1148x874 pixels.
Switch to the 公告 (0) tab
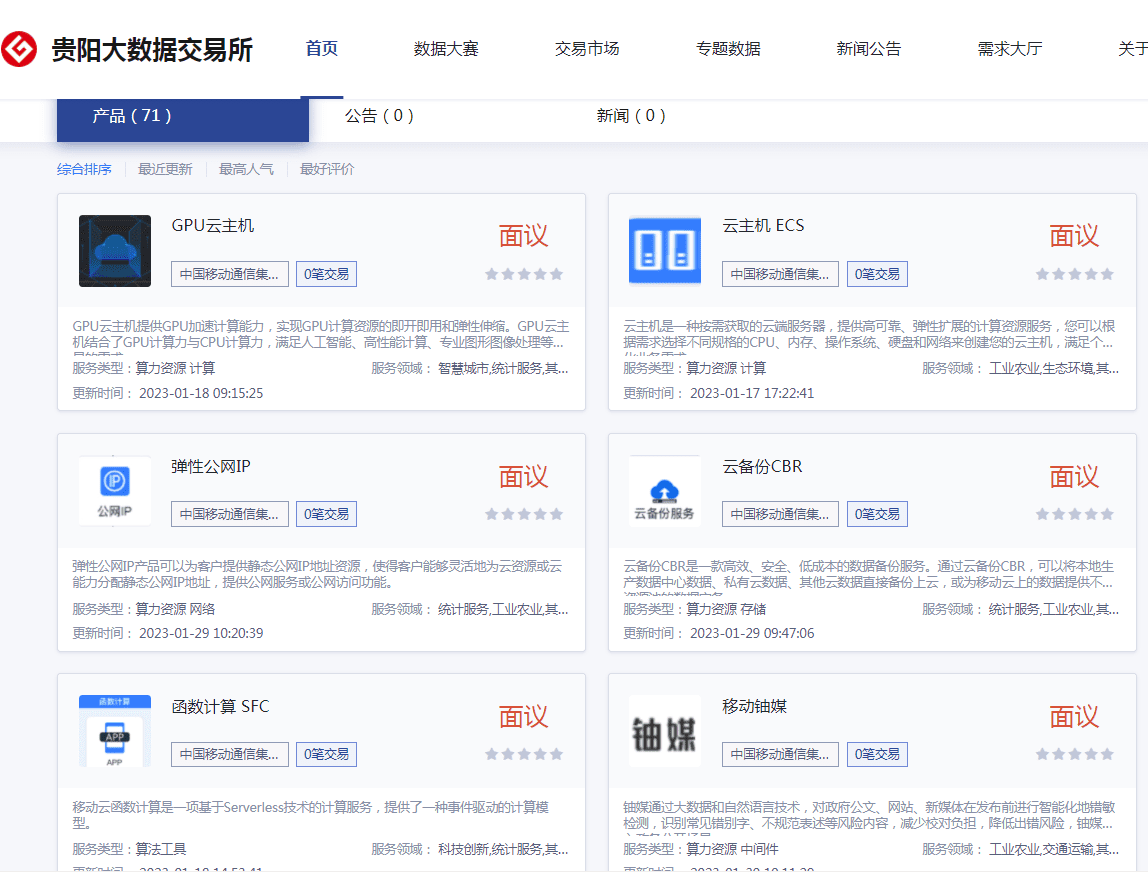(x=379, y=116)
